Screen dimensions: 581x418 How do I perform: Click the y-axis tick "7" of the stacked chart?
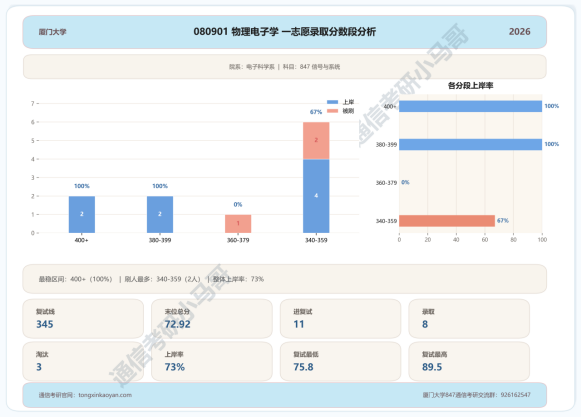tap(33, 104)
